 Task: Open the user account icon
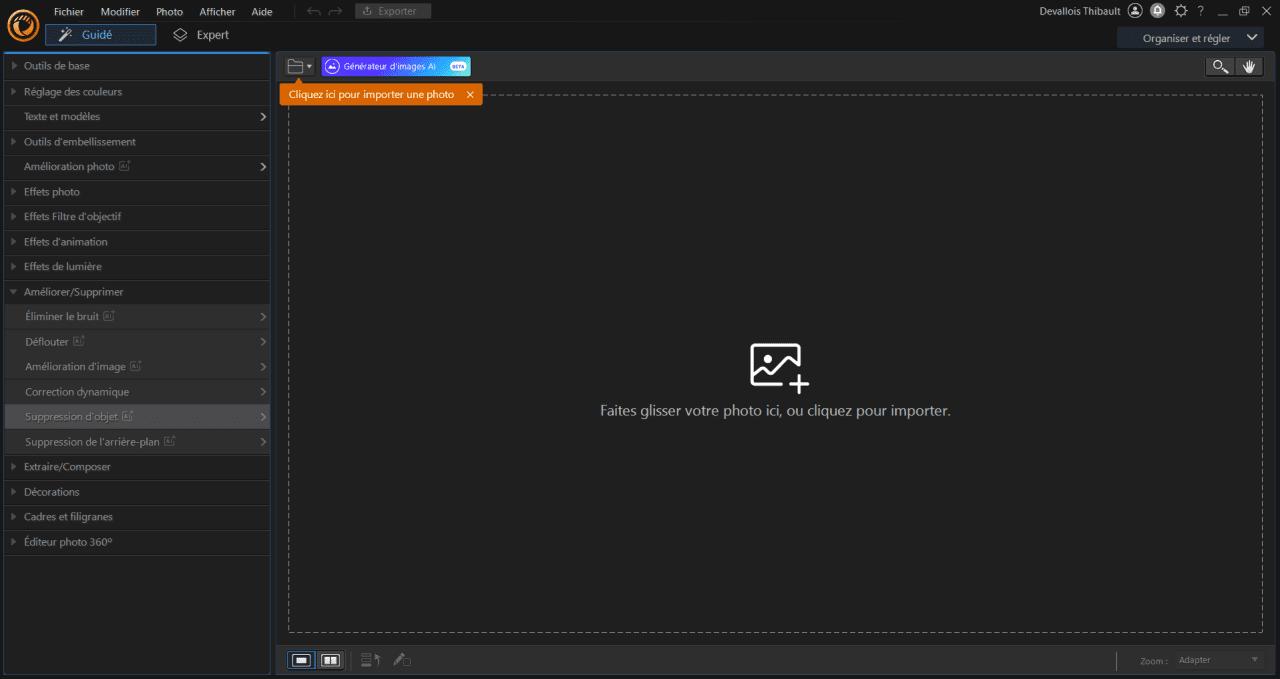(1134, 12)
